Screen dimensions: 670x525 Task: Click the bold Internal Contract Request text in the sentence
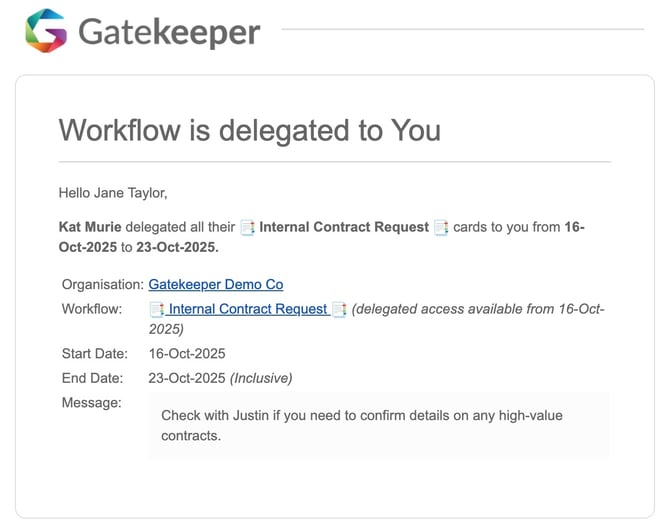[x=343, y=227]
